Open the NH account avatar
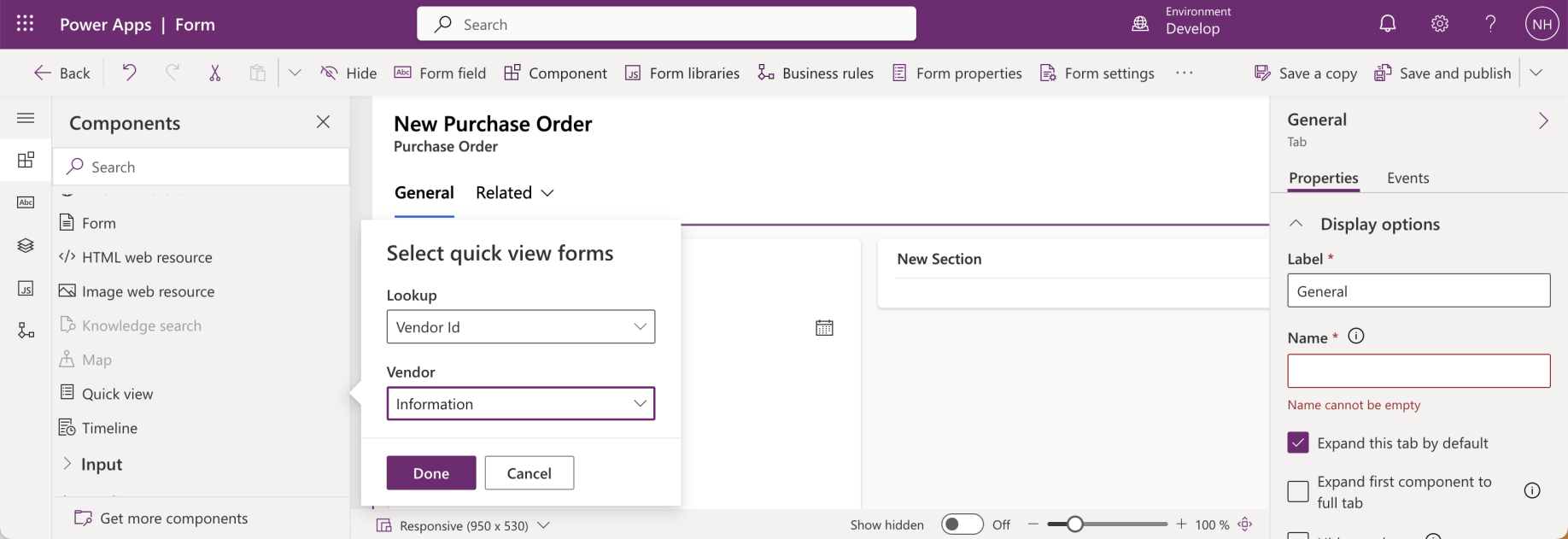Viewport: 1568px width, 539px height. click(x=1542, y=24)
